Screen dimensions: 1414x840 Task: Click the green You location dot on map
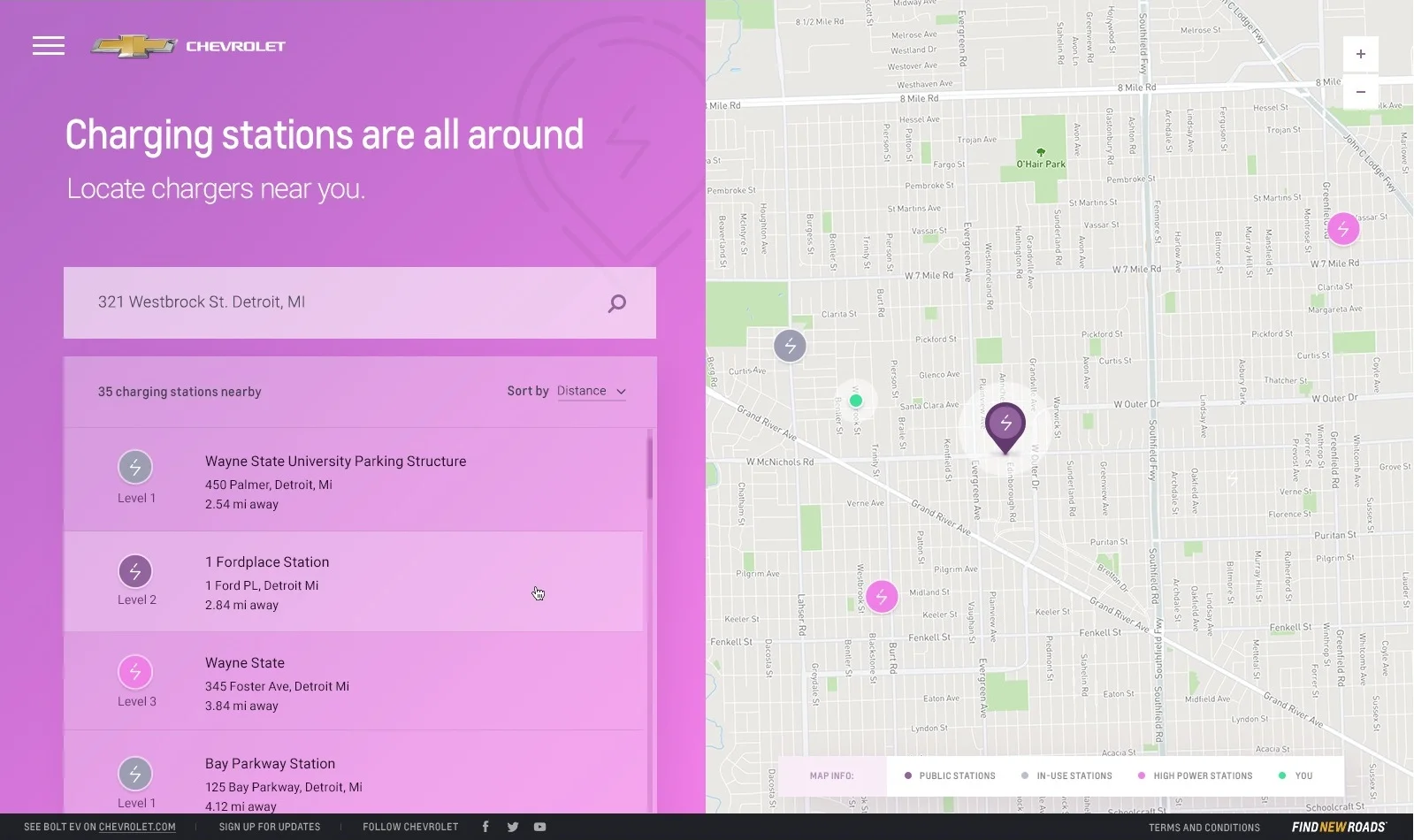(x=855, y=401)
